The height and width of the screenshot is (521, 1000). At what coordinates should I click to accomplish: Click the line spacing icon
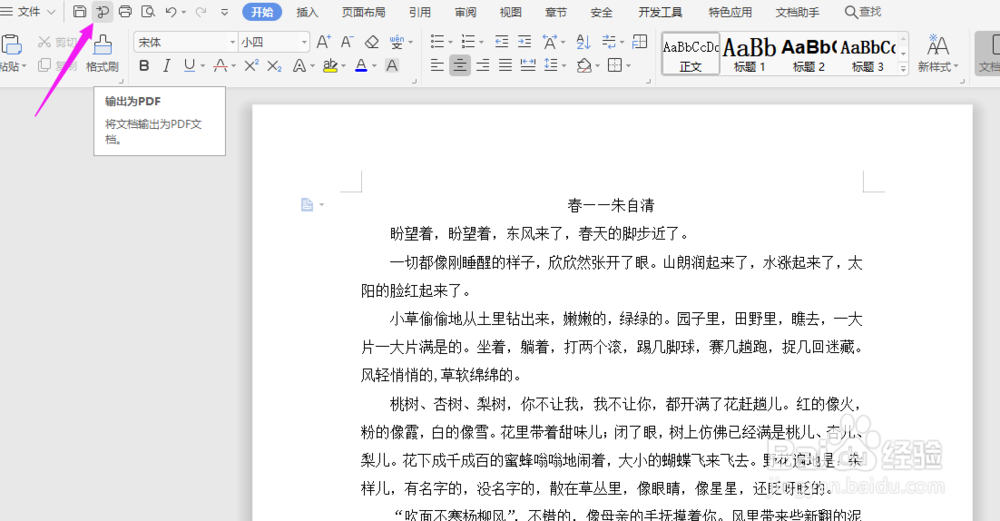point(550,65)
